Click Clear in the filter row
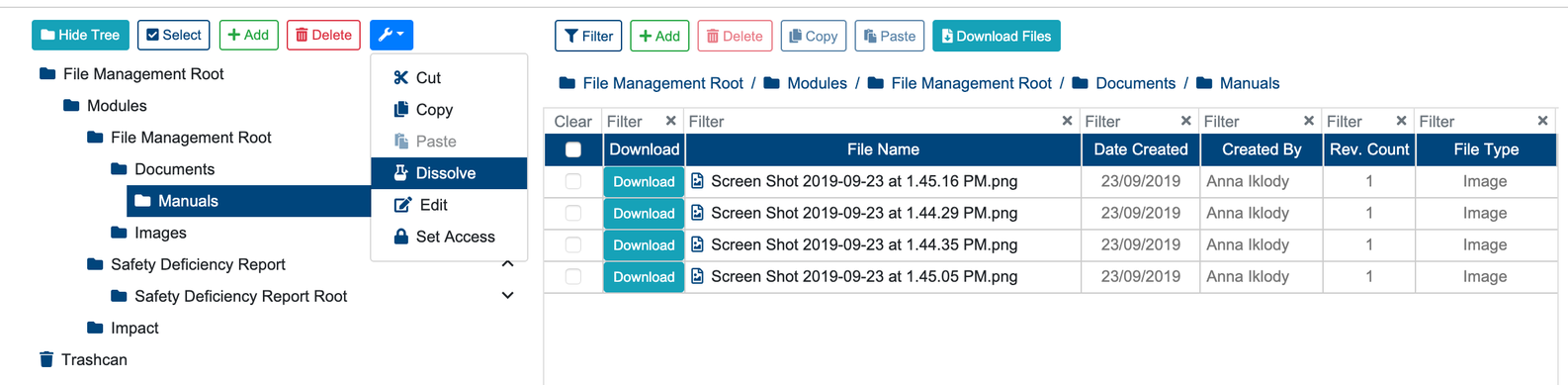 click(572, 121)
